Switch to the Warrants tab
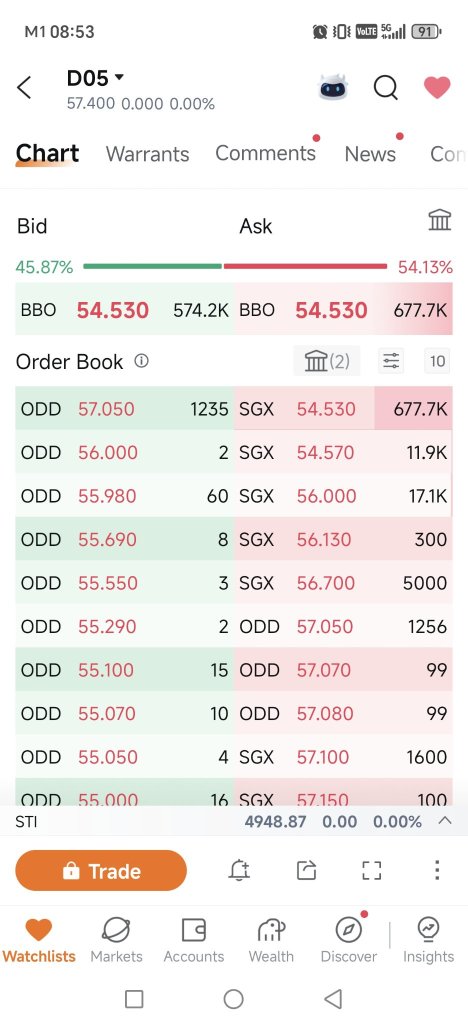This screenshot has width=468, height=1024. (148, 154)
